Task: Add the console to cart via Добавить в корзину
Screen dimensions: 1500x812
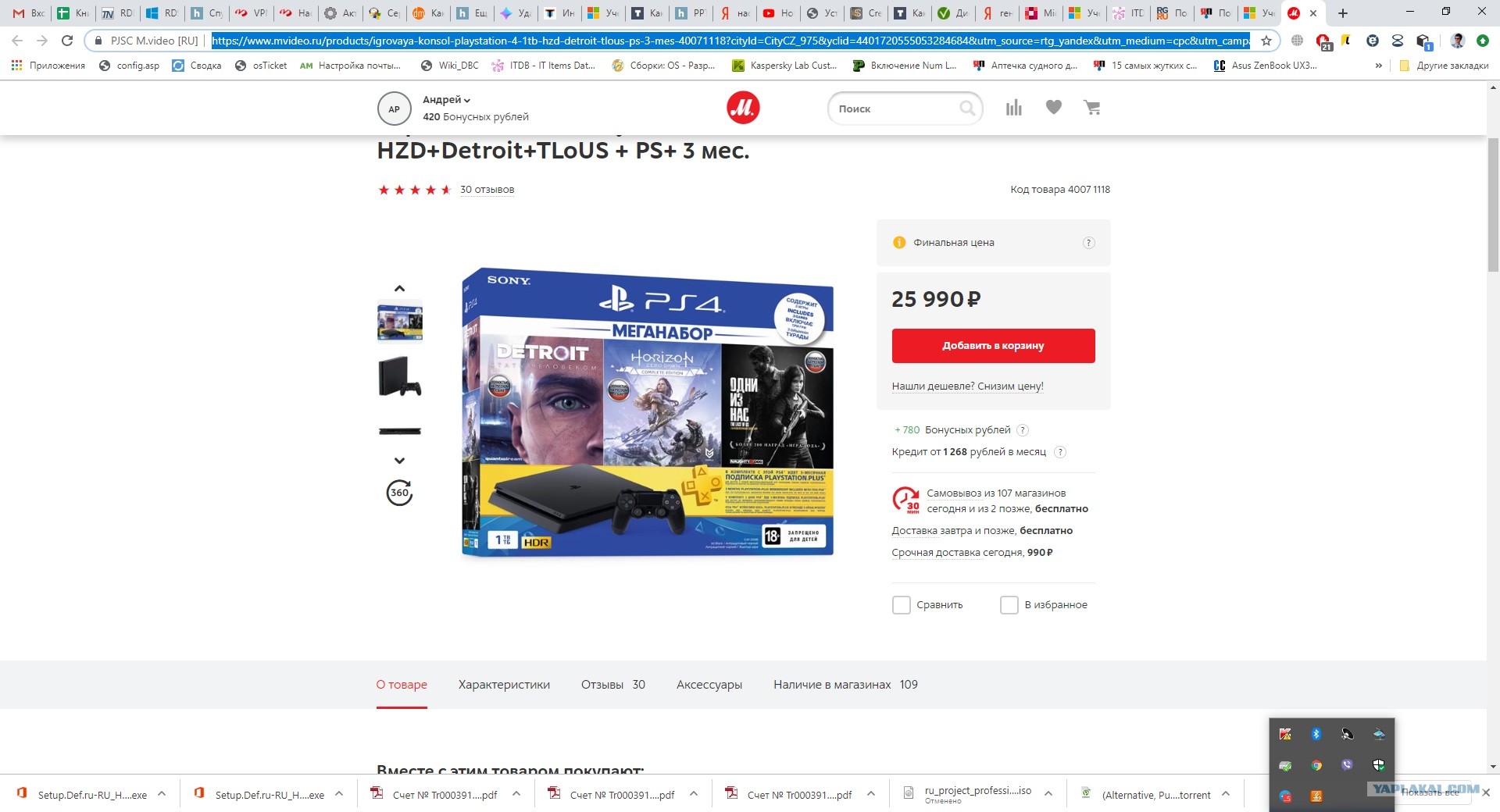Action: 994,346
